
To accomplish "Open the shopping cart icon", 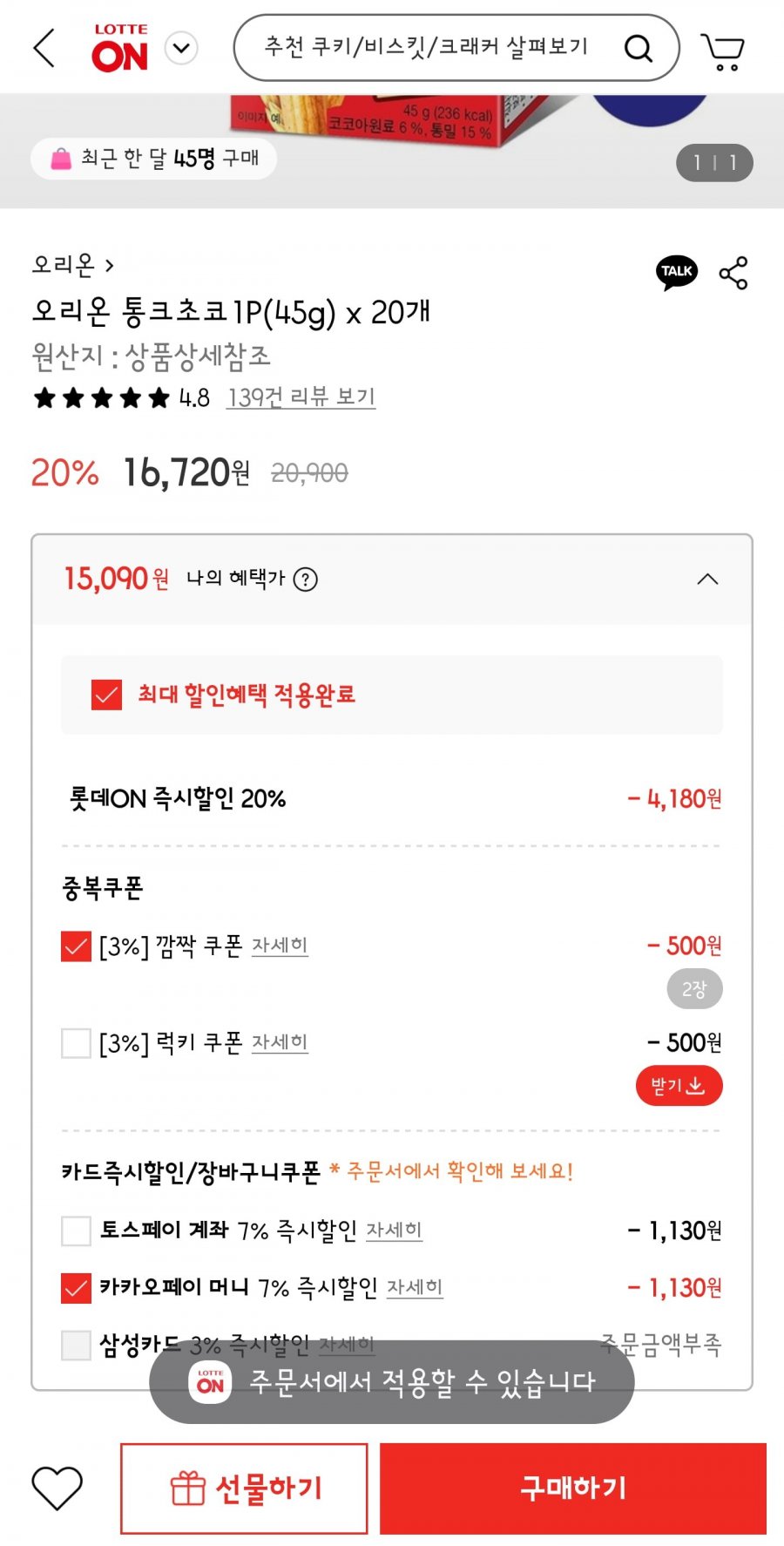I will 723,51.
